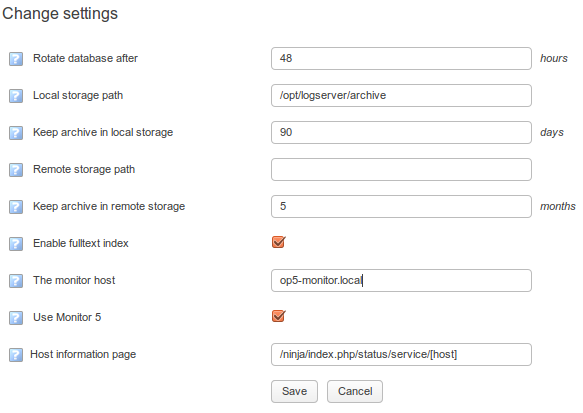The height and width of the screenshot is (413, 583).
Task: Click the Local storage path input field
Action: [x=402, y=96]
